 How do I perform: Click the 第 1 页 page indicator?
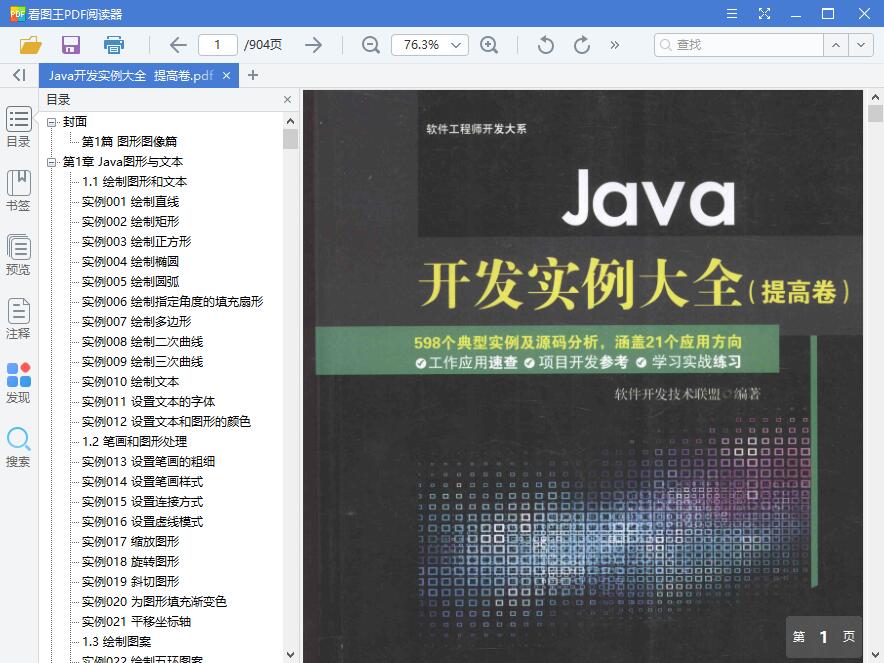coord(824,637)
